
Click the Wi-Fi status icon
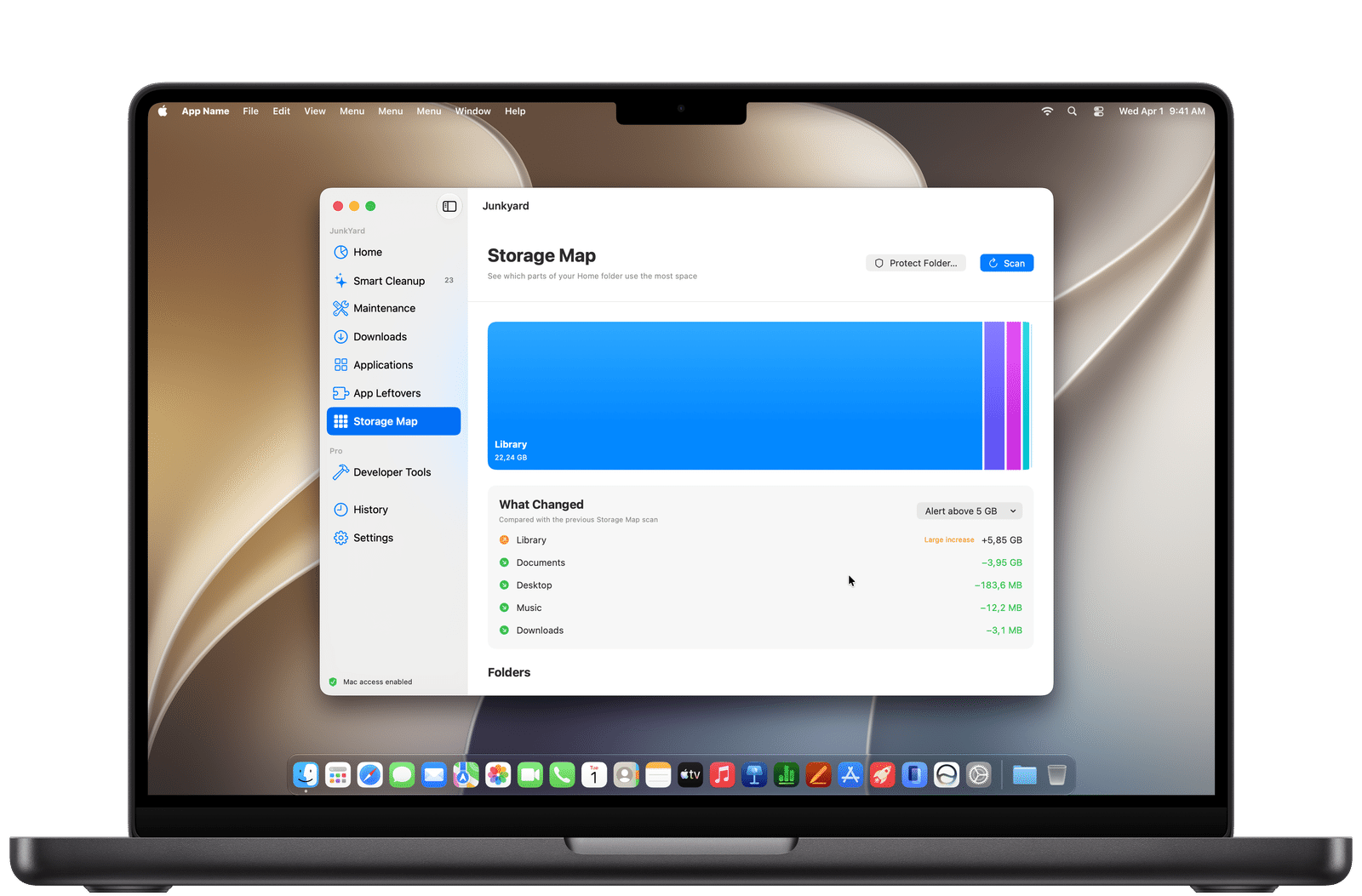[1047, 111]
